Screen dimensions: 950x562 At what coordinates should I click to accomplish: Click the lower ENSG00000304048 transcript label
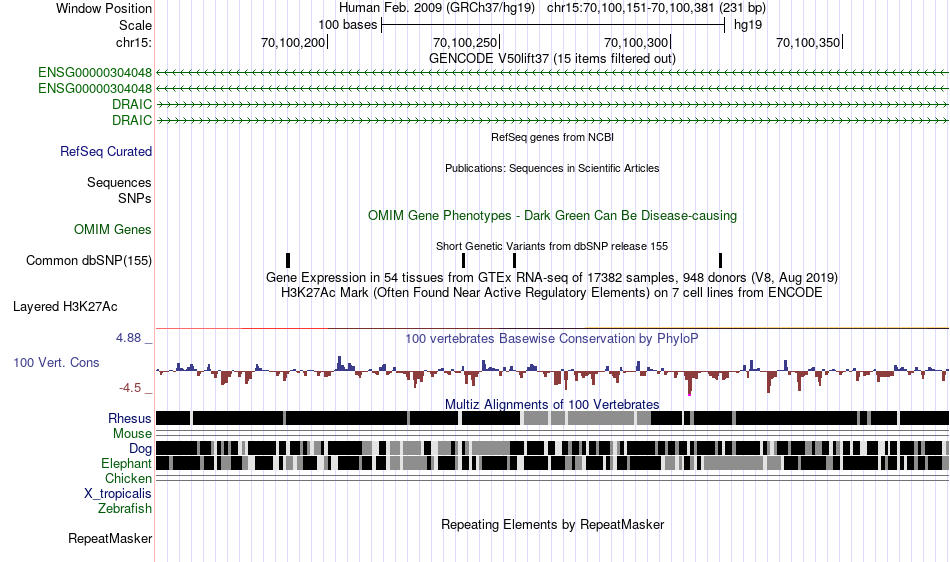coord(95,88)
